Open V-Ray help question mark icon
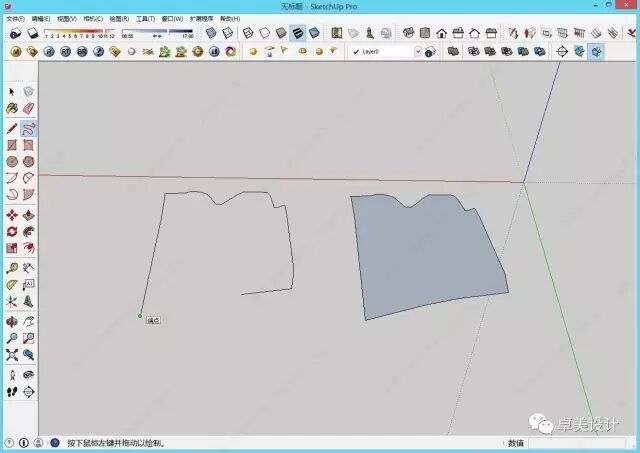This screenshot has height=453, width=640. (98, 51)
